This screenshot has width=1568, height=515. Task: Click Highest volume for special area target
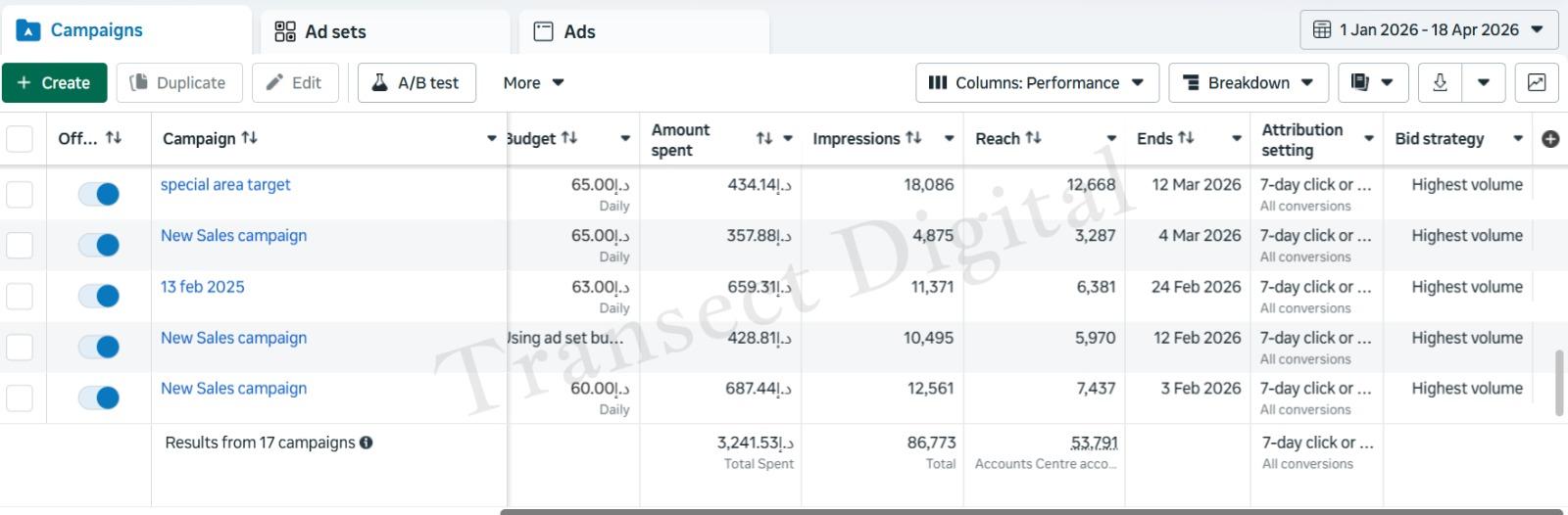click(x=1467, y=185)
